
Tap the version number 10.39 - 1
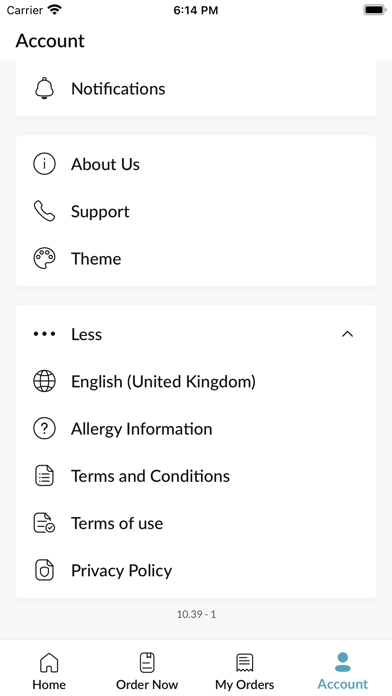click(196, 614)
